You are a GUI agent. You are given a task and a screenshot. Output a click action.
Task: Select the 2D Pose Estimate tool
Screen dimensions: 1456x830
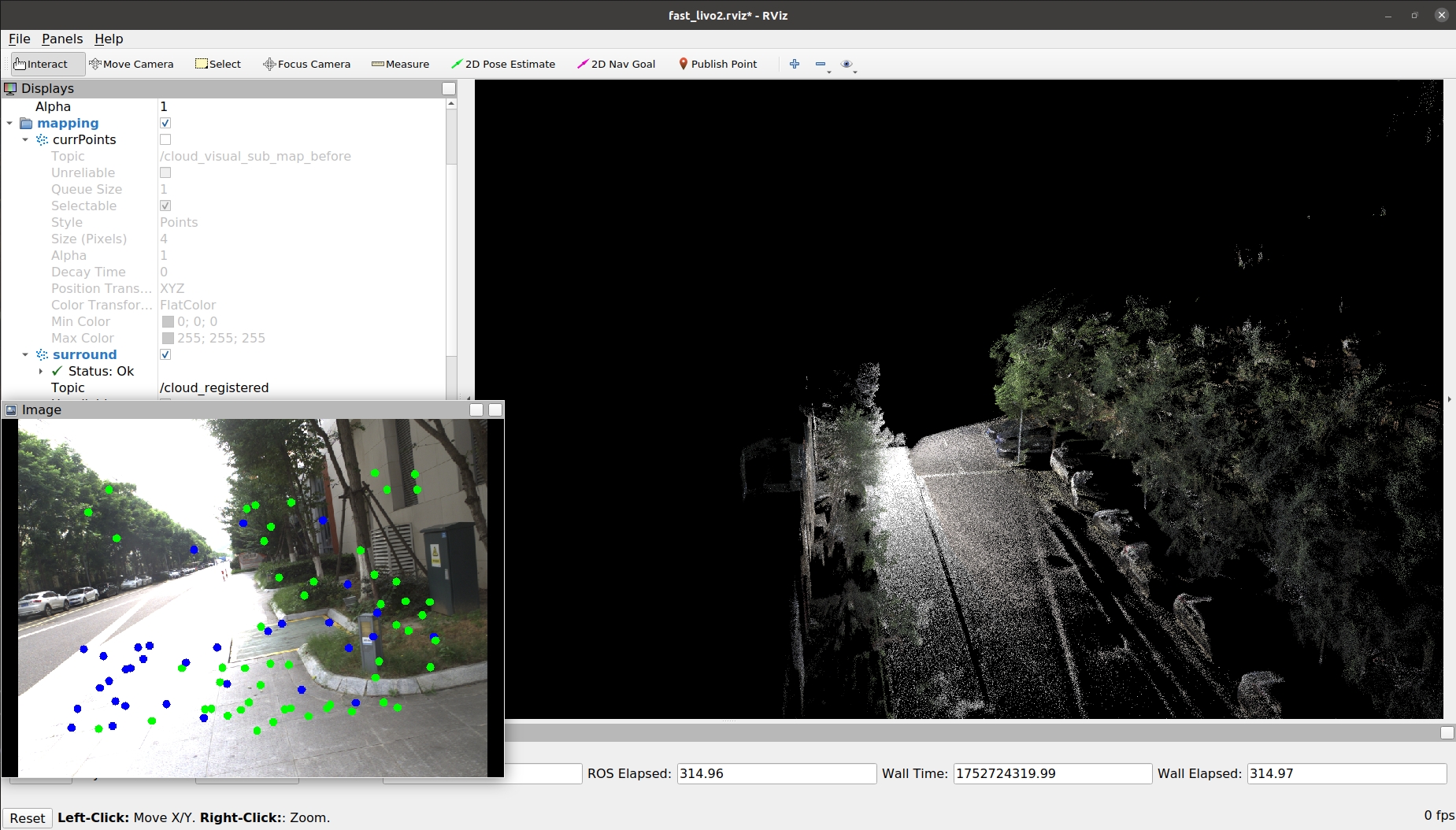click(x=502, y=64)
